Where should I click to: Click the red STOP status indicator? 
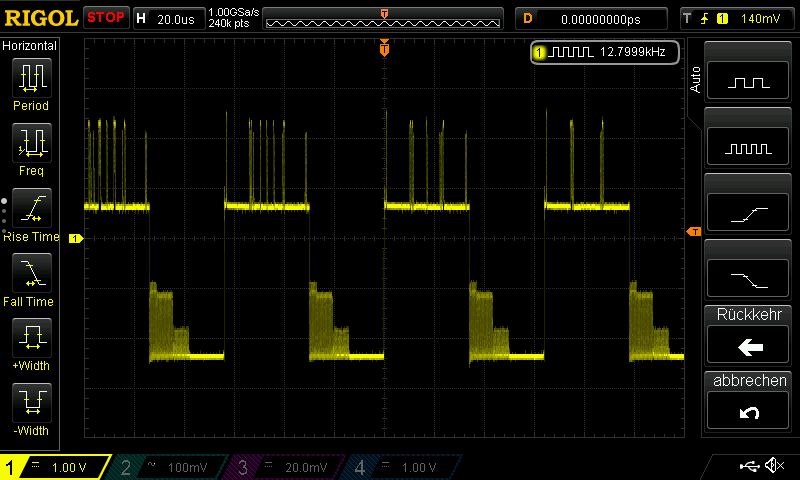pos(105,18)
